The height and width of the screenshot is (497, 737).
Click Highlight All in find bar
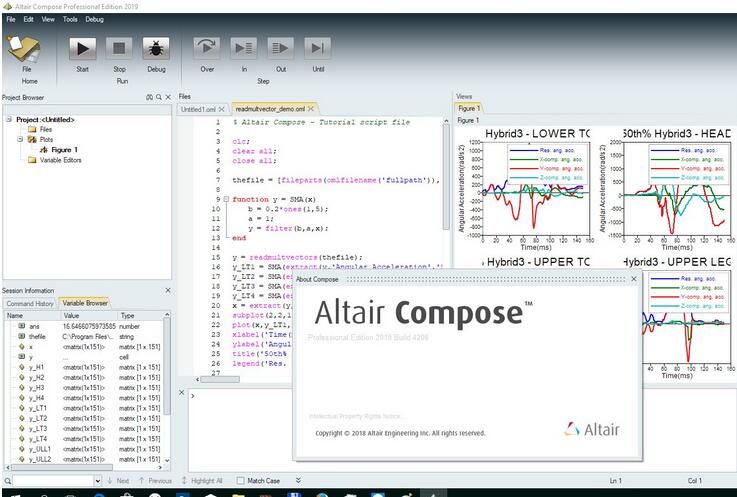pos(202,481)
